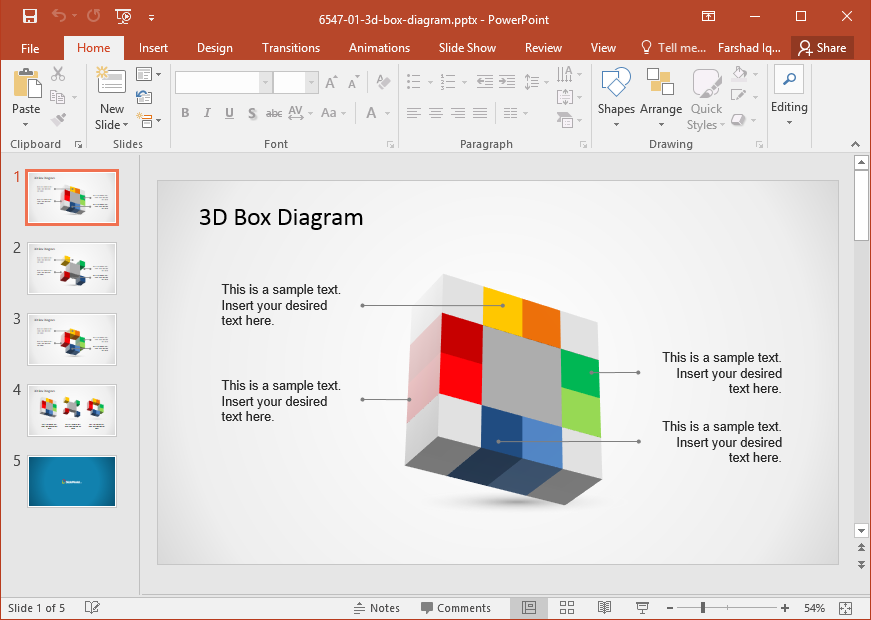Switch to the Transitions tab
This screenshot has width=871, height=620.
coord(291,48)
